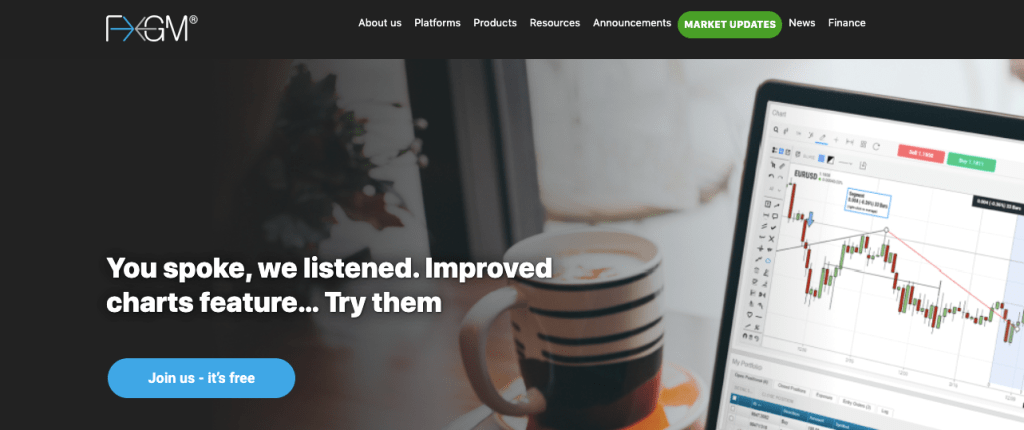Open the Products menu item
The image size is (1024, 430).
pyautogui.click(x=494, y=23)
